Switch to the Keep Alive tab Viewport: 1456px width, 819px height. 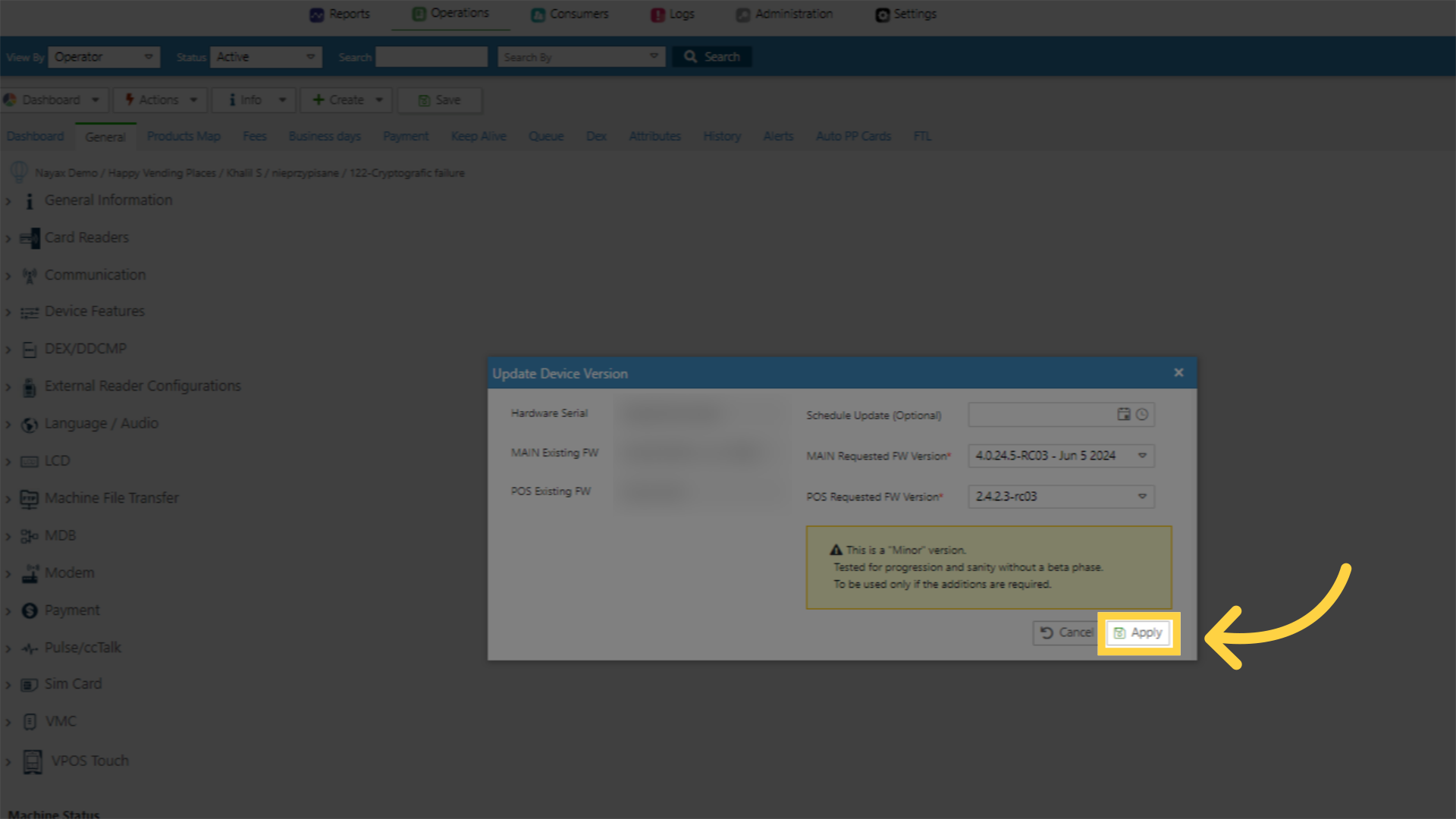click(x=479, y=136)
